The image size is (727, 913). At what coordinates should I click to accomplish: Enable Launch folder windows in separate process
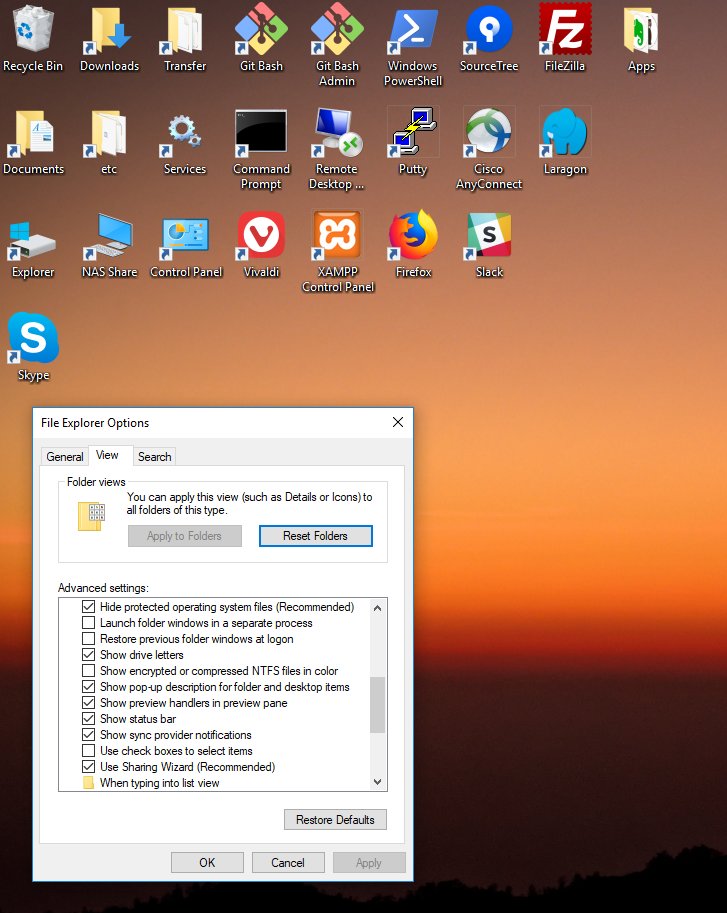pos(88,623)
